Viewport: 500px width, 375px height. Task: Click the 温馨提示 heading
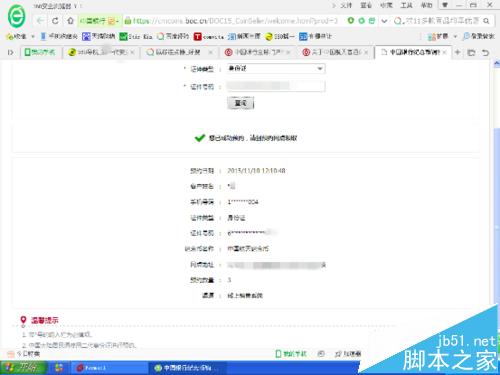[x=45, y=320]
